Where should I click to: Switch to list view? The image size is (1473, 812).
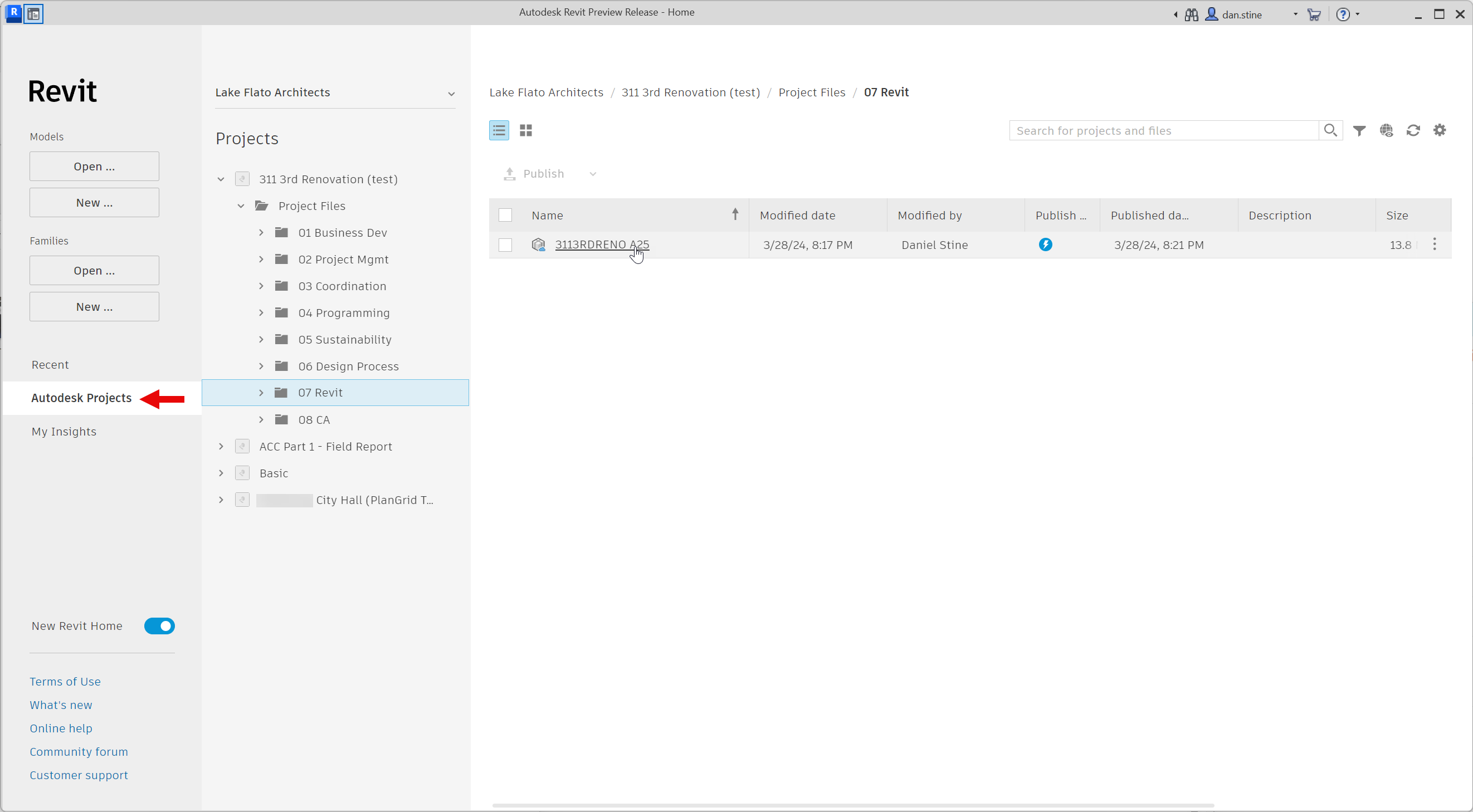tap(499, 130)
